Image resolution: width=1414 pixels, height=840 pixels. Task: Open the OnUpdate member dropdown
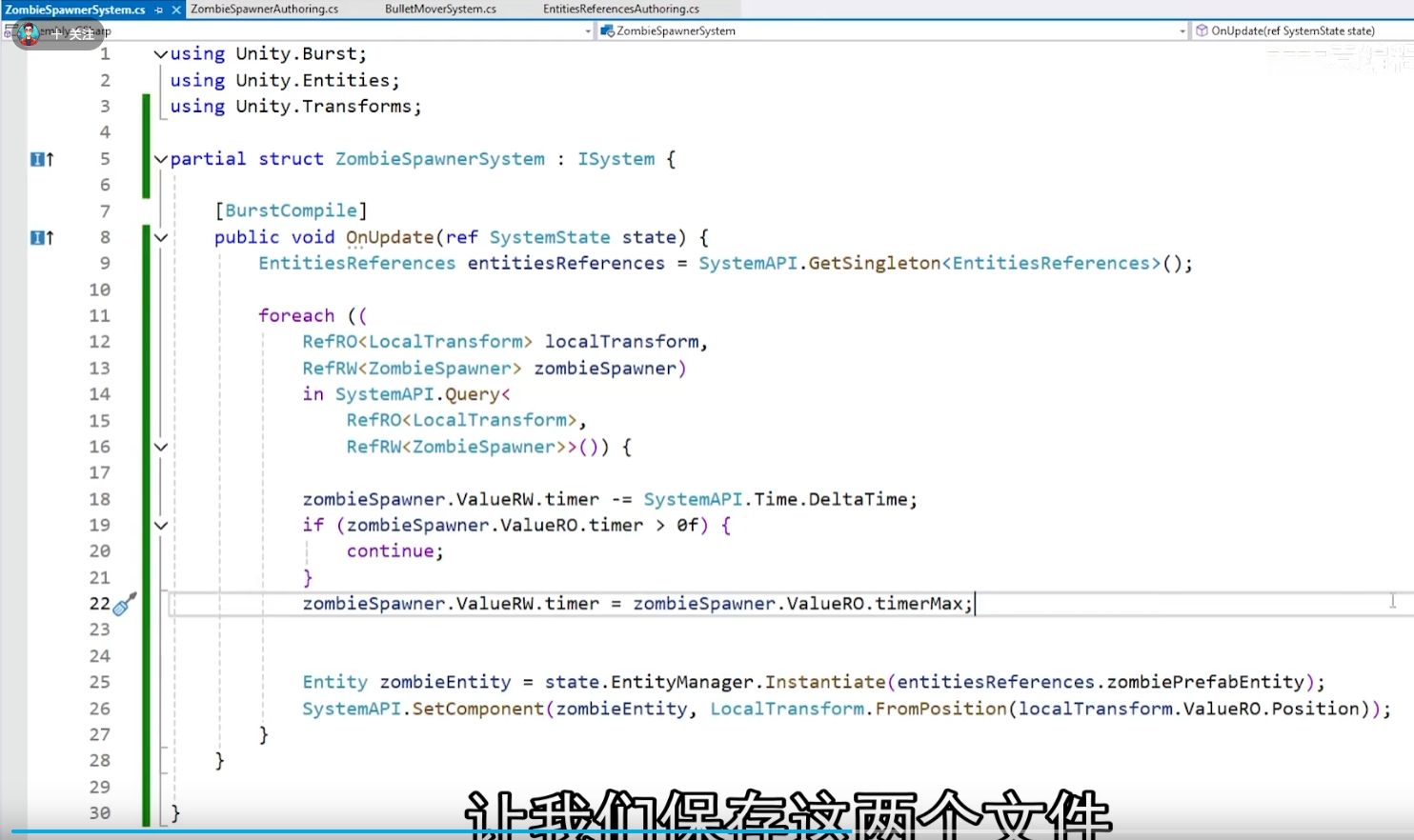click(1303, 30)
